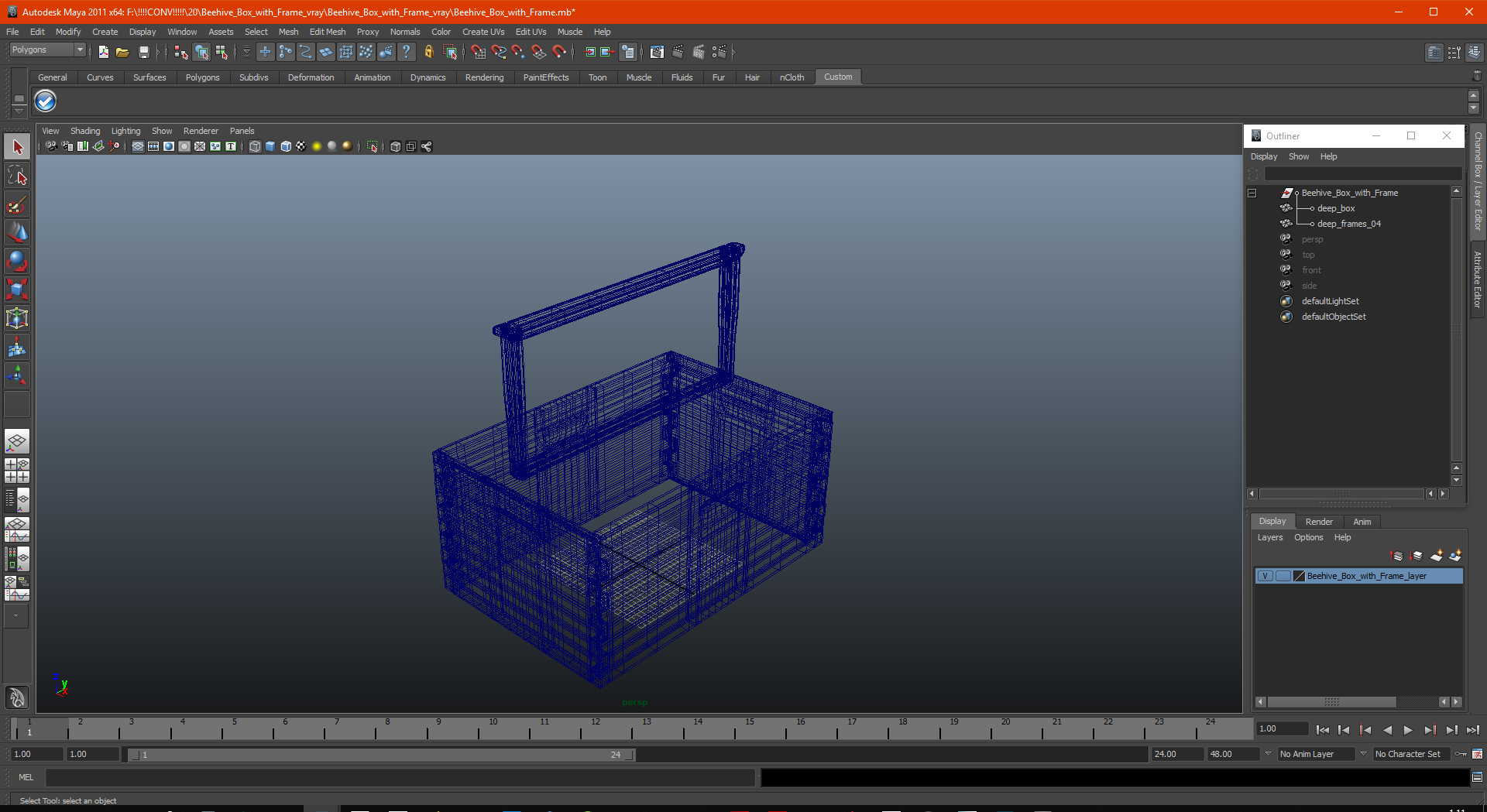Choose the Paint Selection tool

(x=17, y=204)
